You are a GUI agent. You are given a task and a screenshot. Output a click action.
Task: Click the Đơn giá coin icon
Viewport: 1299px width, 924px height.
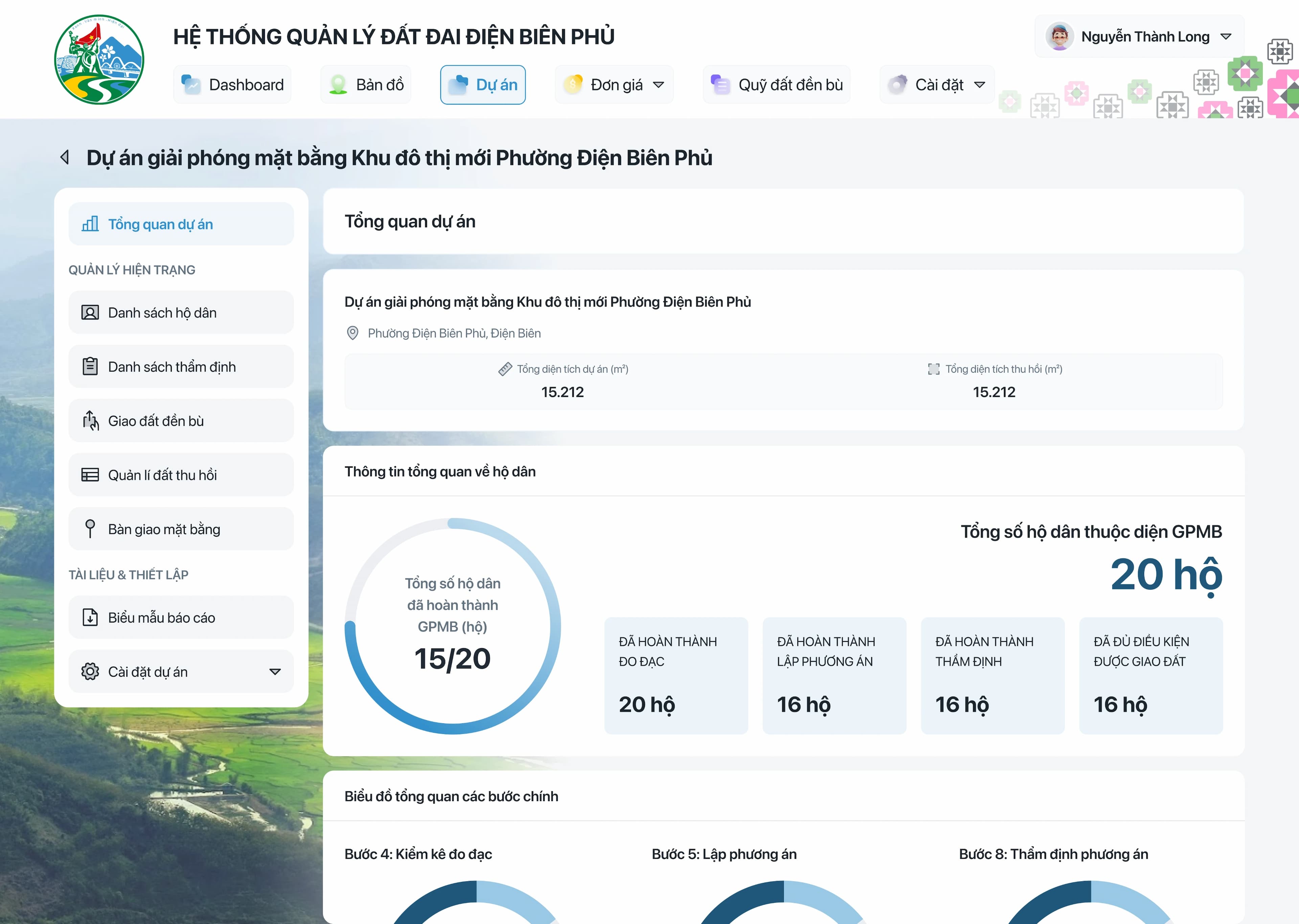point(573,85)
